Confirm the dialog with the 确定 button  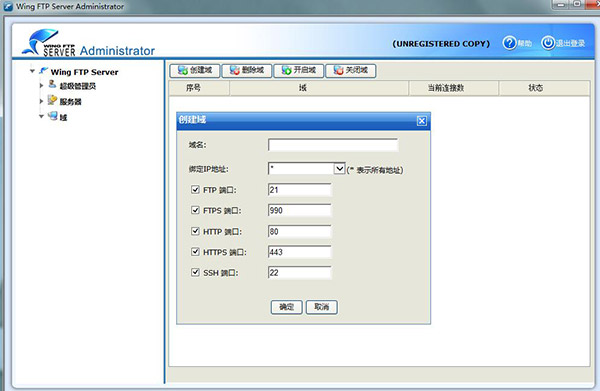click(x=287, y=307)
